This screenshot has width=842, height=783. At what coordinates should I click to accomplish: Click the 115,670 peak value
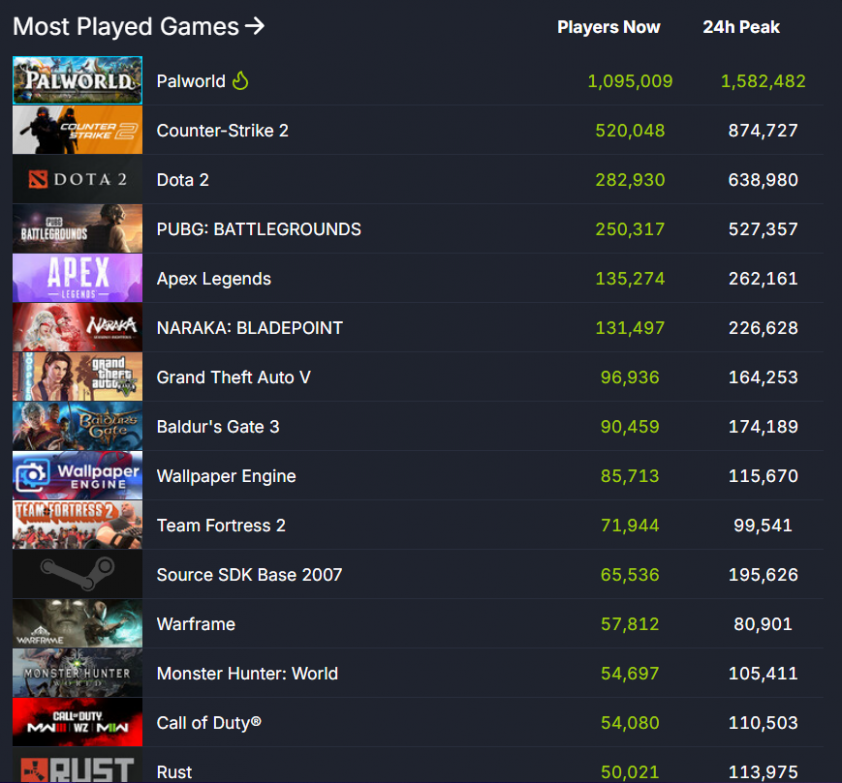click(x=763, y=476)
